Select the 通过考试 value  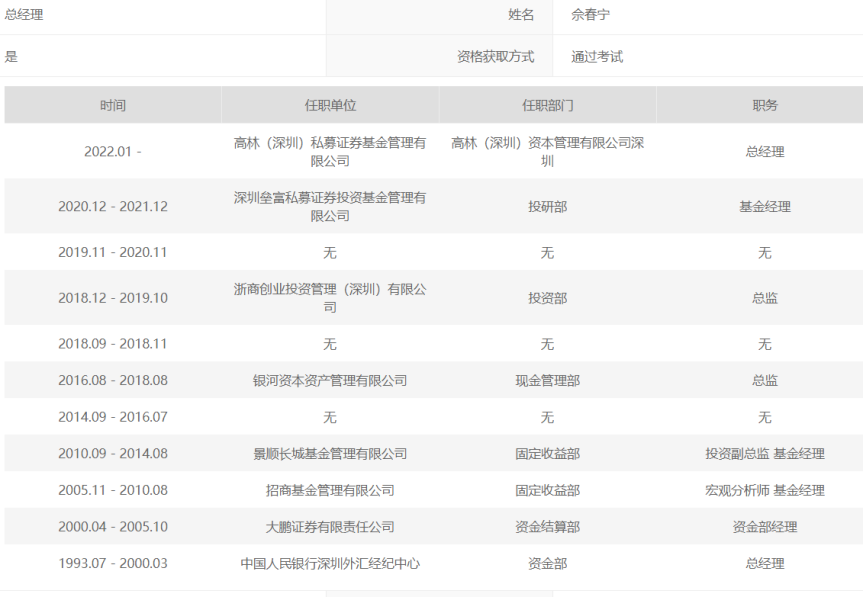(x=597, y=57)
